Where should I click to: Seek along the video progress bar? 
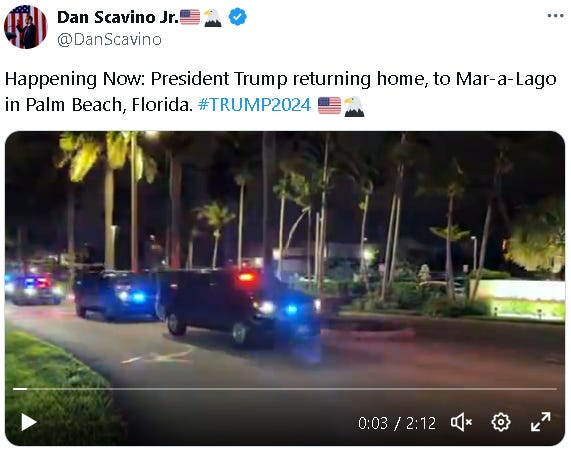tap(285, 389)
